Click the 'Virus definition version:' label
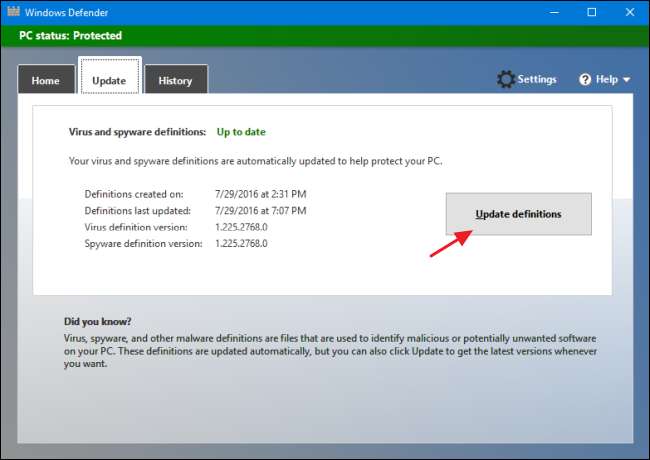Image resolution: width=650 pixels, height=460 pixels. point(136,227)
